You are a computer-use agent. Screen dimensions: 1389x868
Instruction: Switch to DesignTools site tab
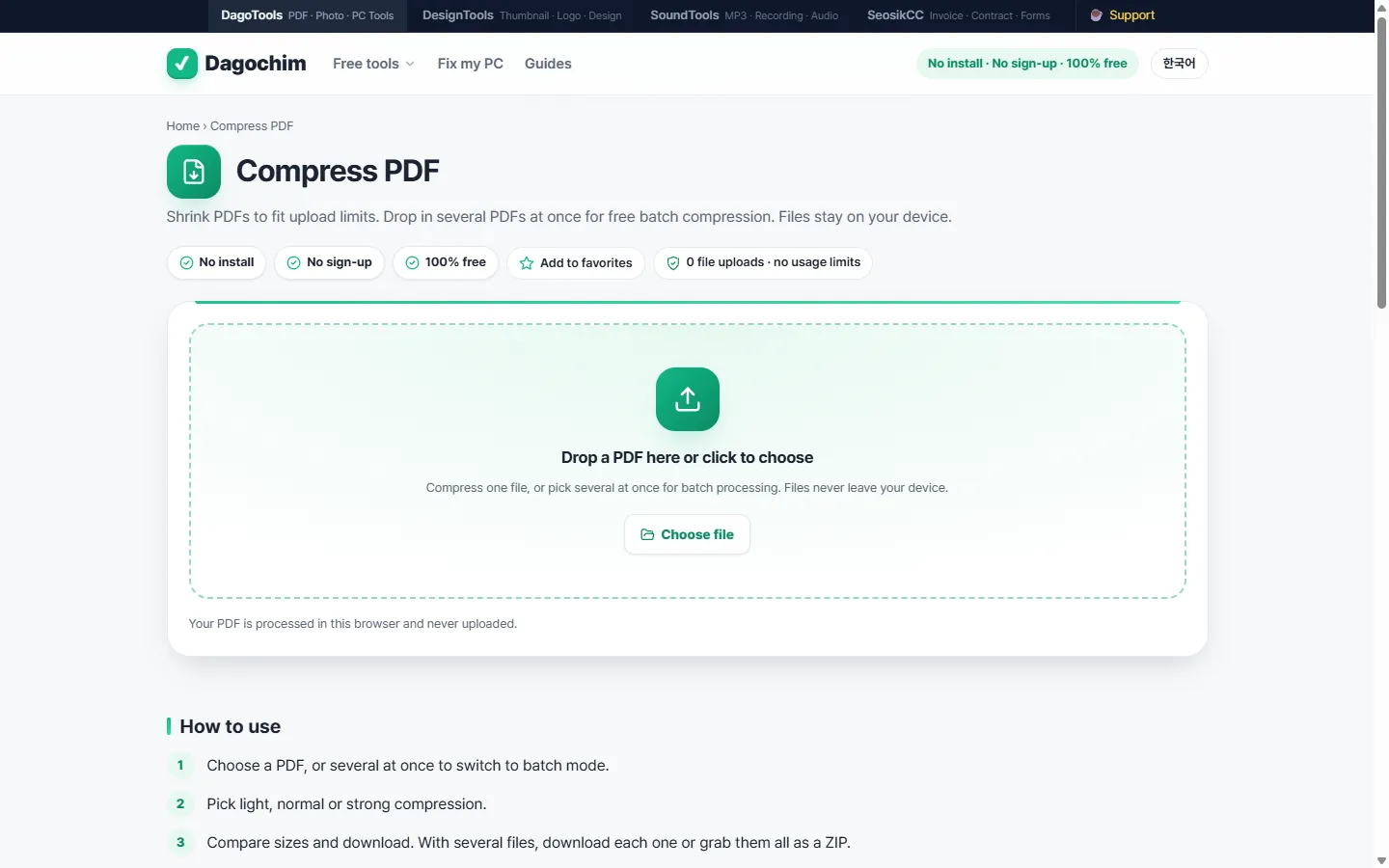tap(522, 15)
